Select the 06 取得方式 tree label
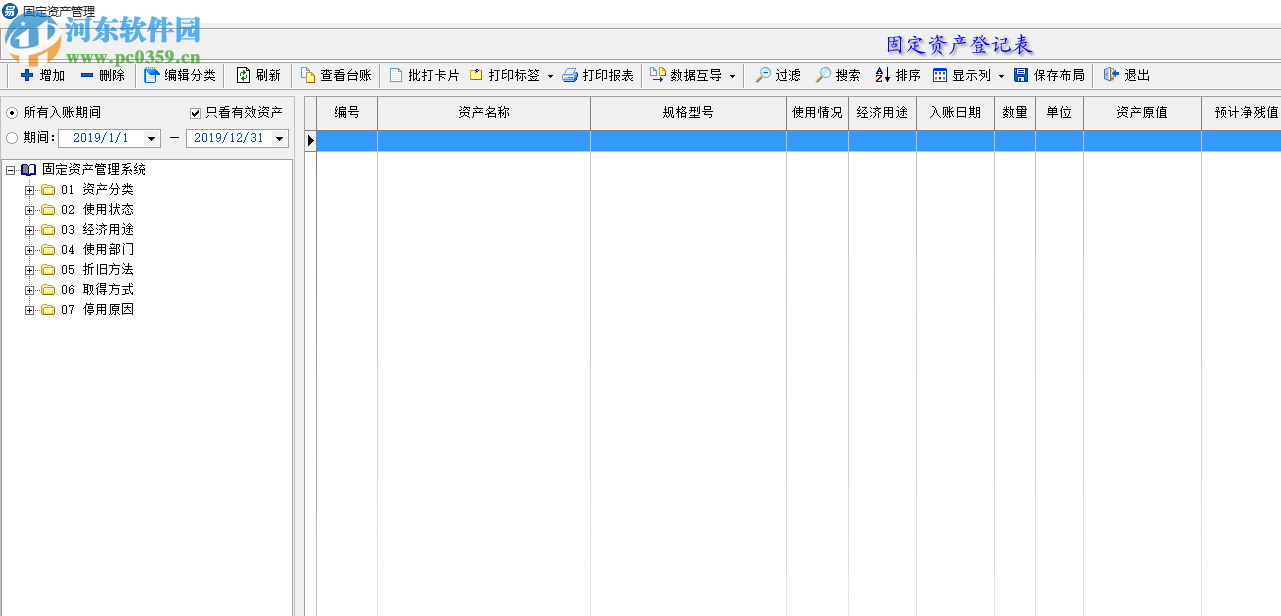 (x=97, y=290)
